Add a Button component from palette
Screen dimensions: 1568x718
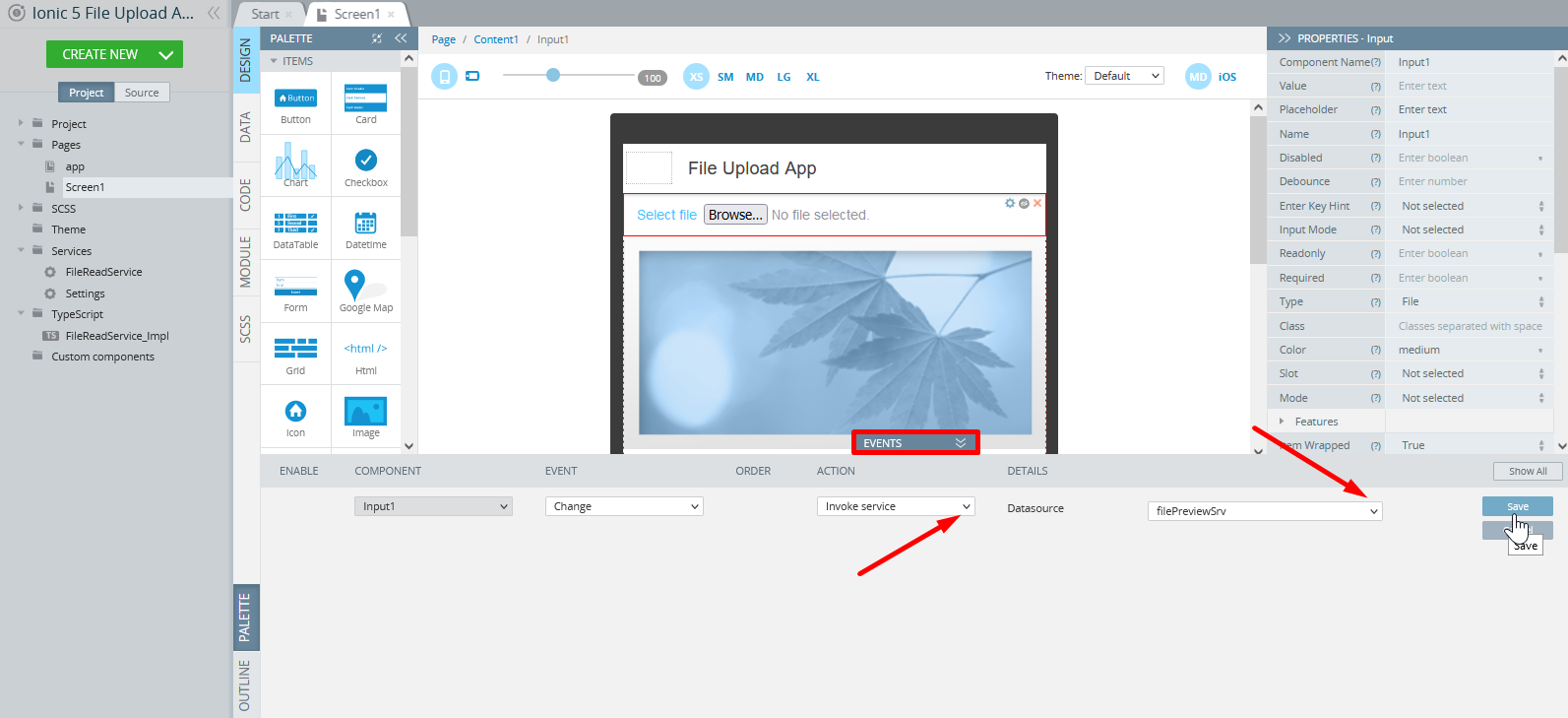(295, 104)
